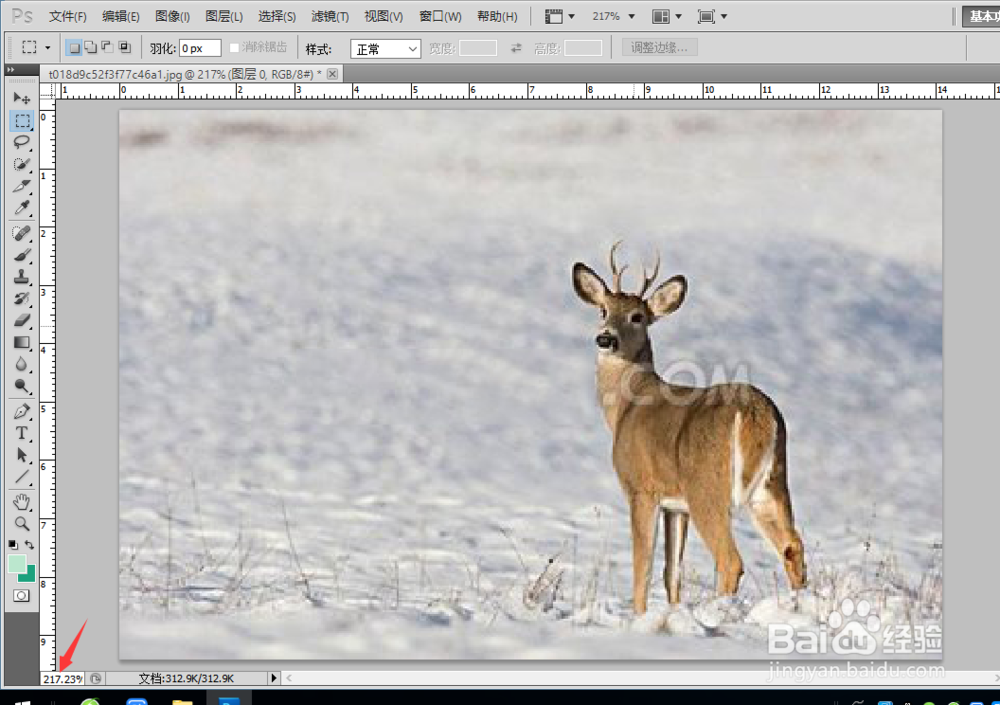Viewport: 1000px width, 705px height.
Task: Reset default foreground and background colors
Action: point(13,545)
